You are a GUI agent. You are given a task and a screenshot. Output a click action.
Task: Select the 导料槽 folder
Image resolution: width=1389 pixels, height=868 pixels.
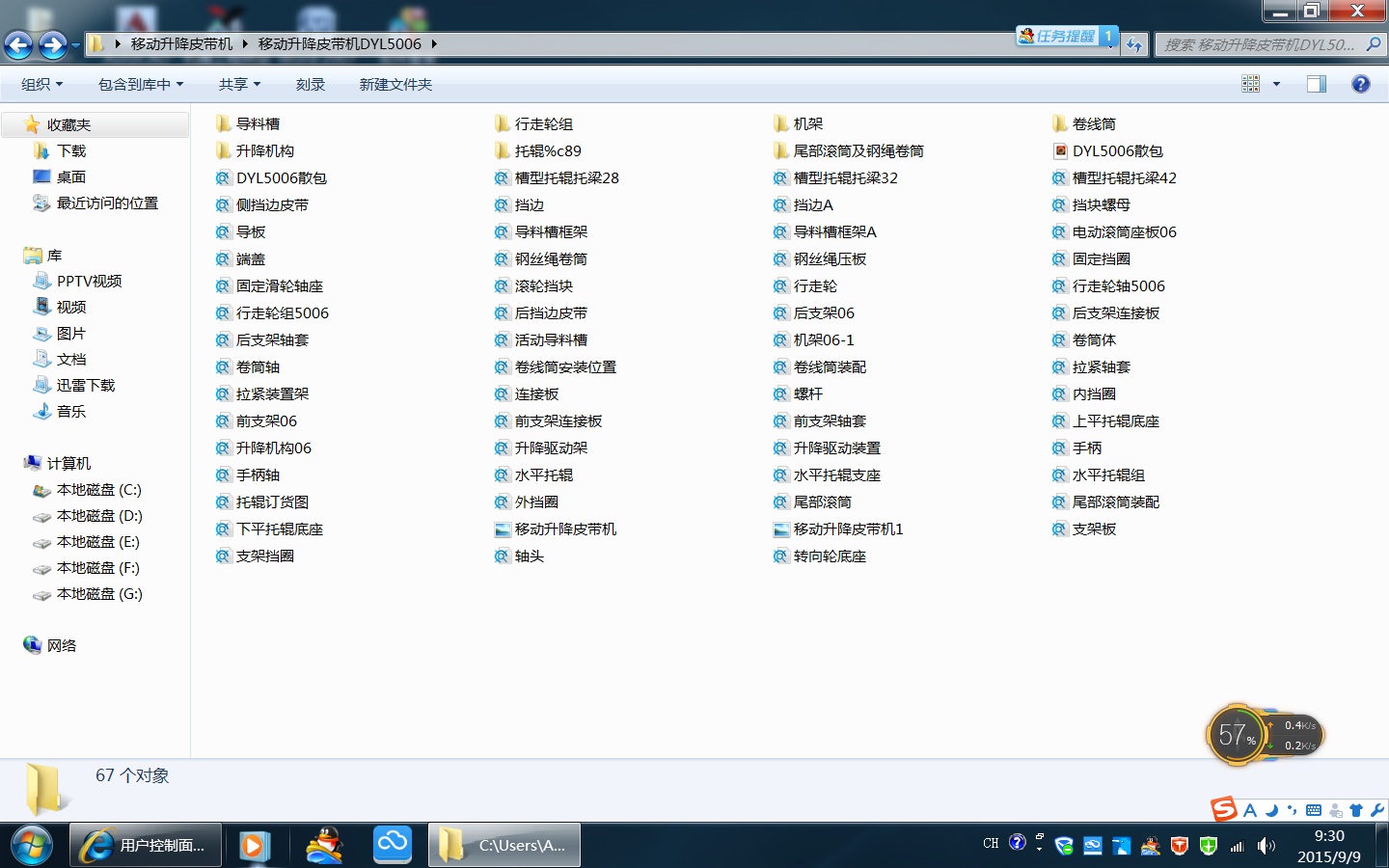click(x=248, y=123)
